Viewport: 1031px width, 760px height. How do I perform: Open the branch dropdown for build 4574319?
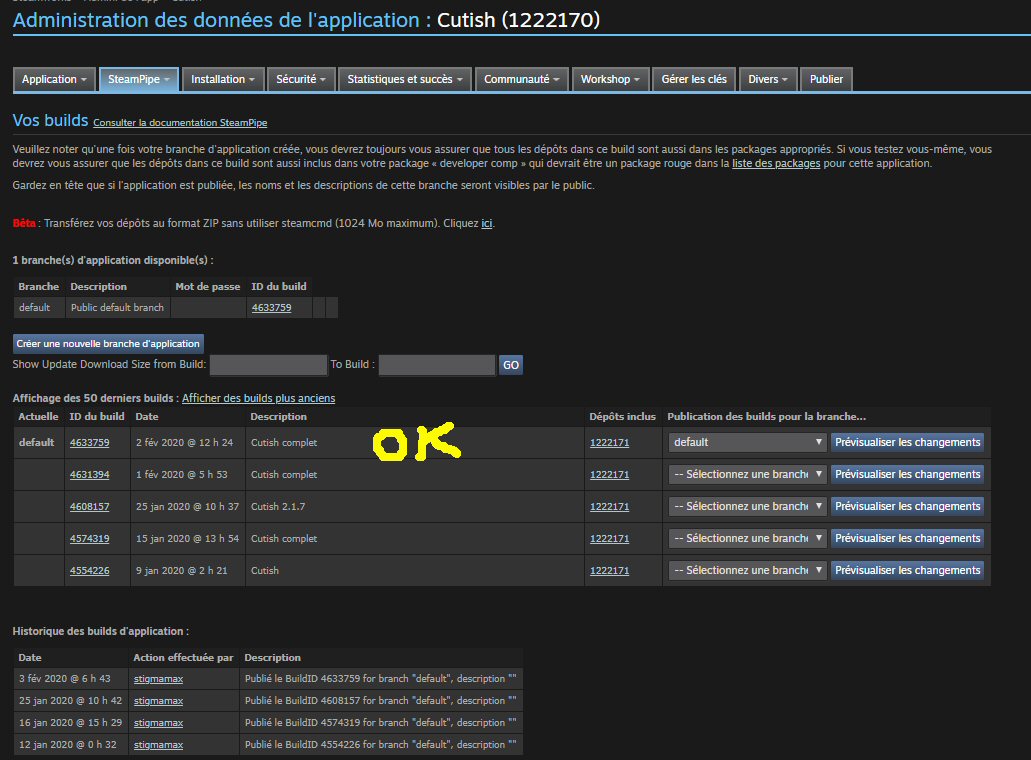click(747, 538)
